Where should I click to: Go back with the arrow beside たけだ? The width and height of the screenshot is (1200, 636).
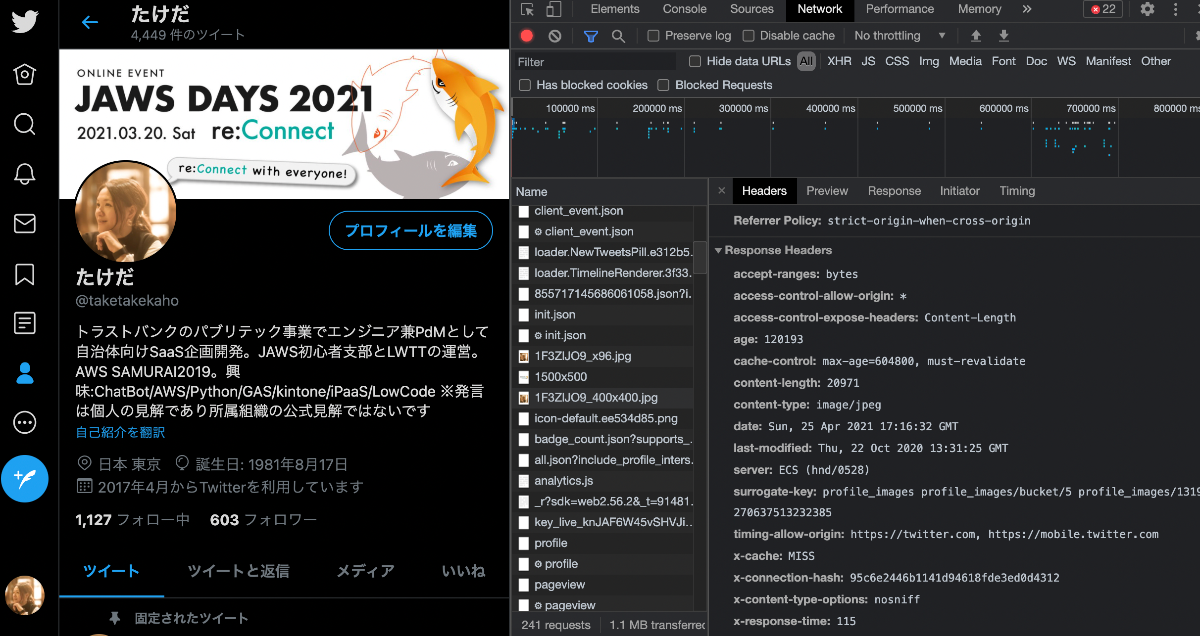pos(90,22)
